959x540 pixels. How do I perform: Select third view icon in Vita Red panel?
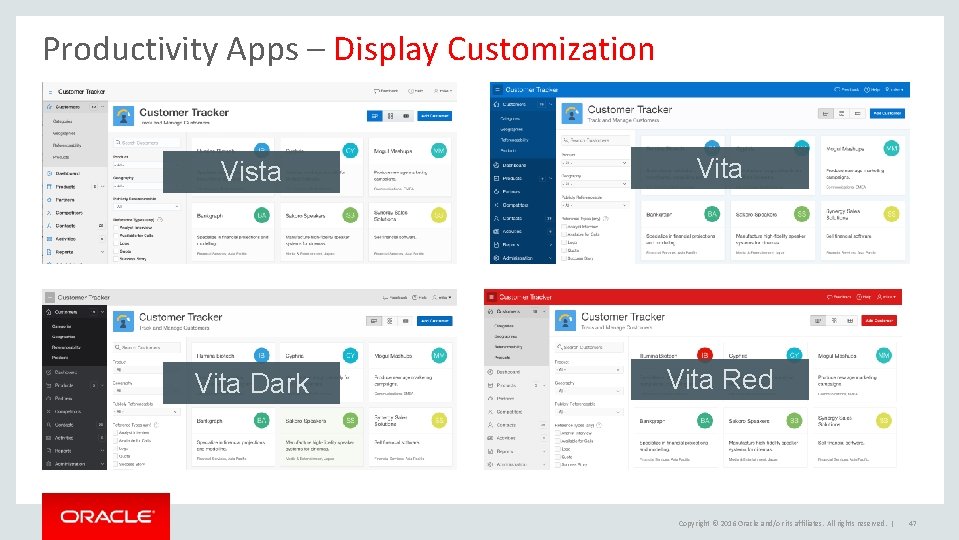point(850,320)
